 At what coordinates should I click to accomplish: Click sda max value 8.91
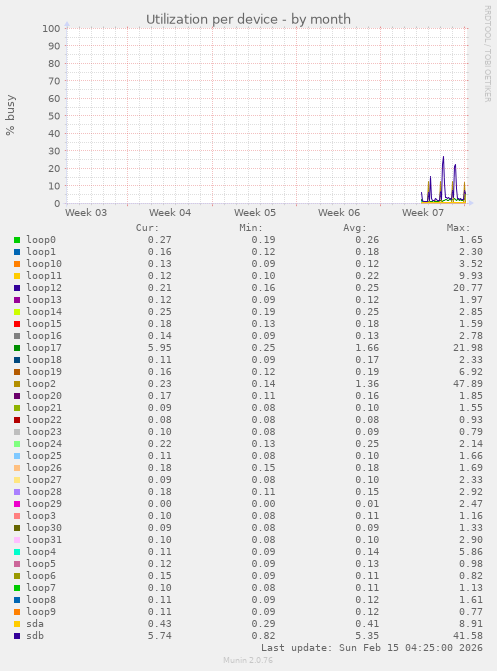(471, 624)
